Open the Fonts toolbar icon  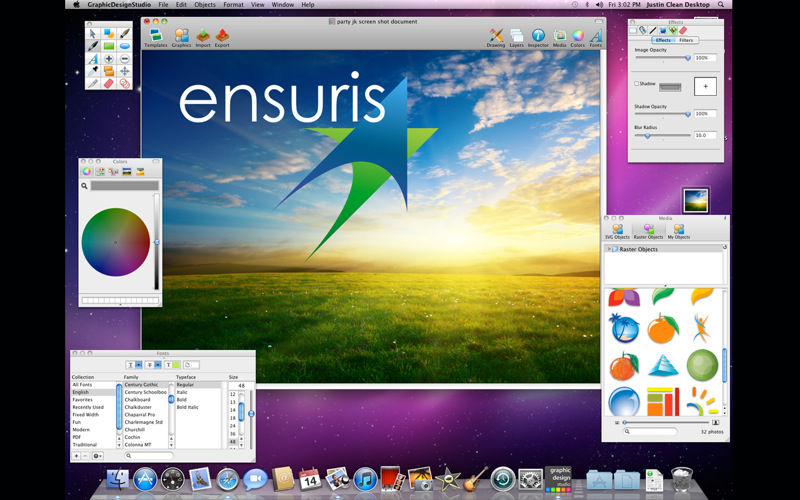596,38
